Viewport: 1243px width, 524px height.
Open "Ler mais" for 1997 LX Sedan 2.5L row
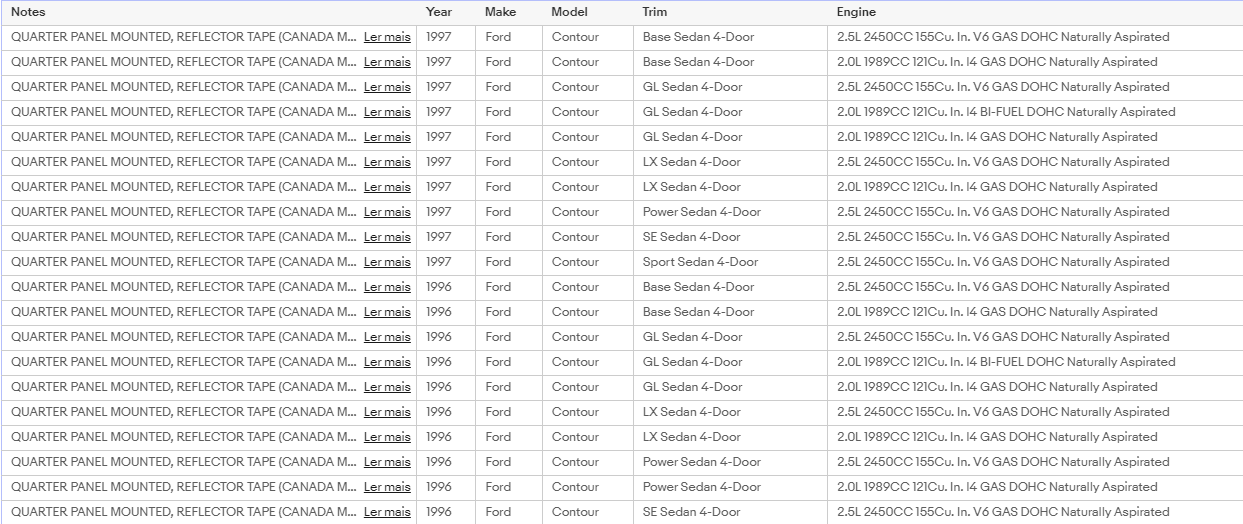(387, 162)
